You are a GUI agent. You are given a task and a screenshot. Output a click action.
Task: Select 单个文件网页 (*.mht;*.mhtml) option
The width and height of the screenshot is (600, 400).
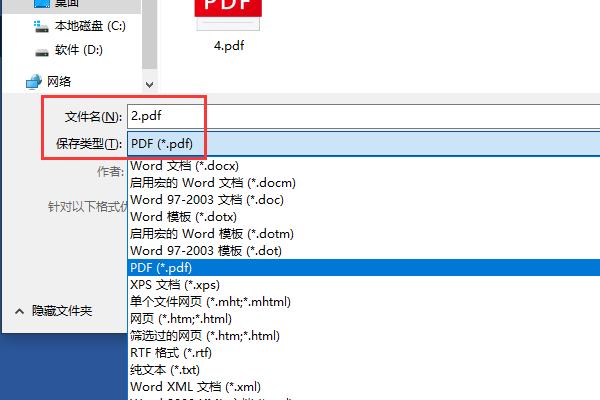click(207, 301)
